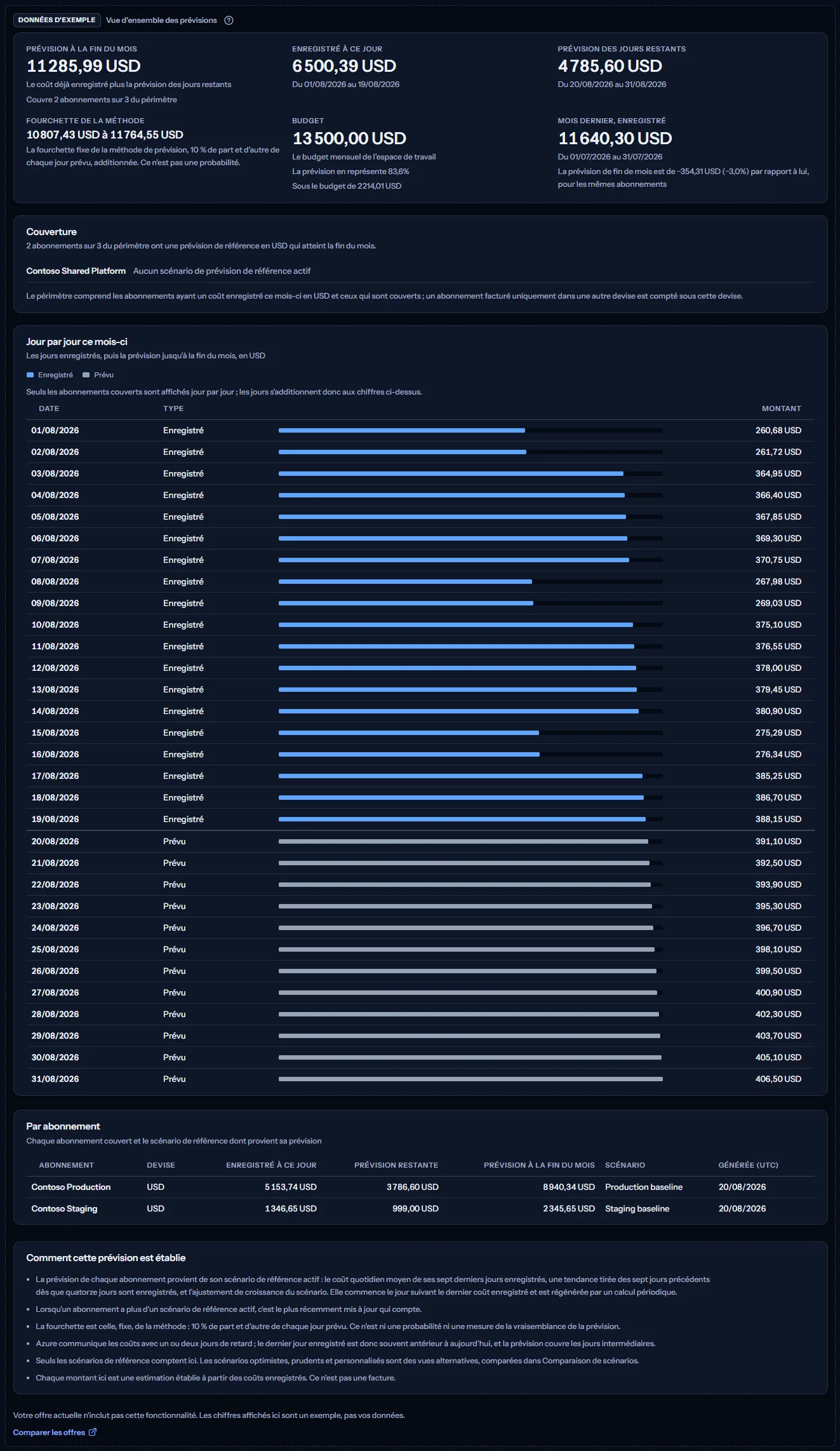
Task: Click the GÉNÉRÉ (UTC) column header
Action: 749,1165
